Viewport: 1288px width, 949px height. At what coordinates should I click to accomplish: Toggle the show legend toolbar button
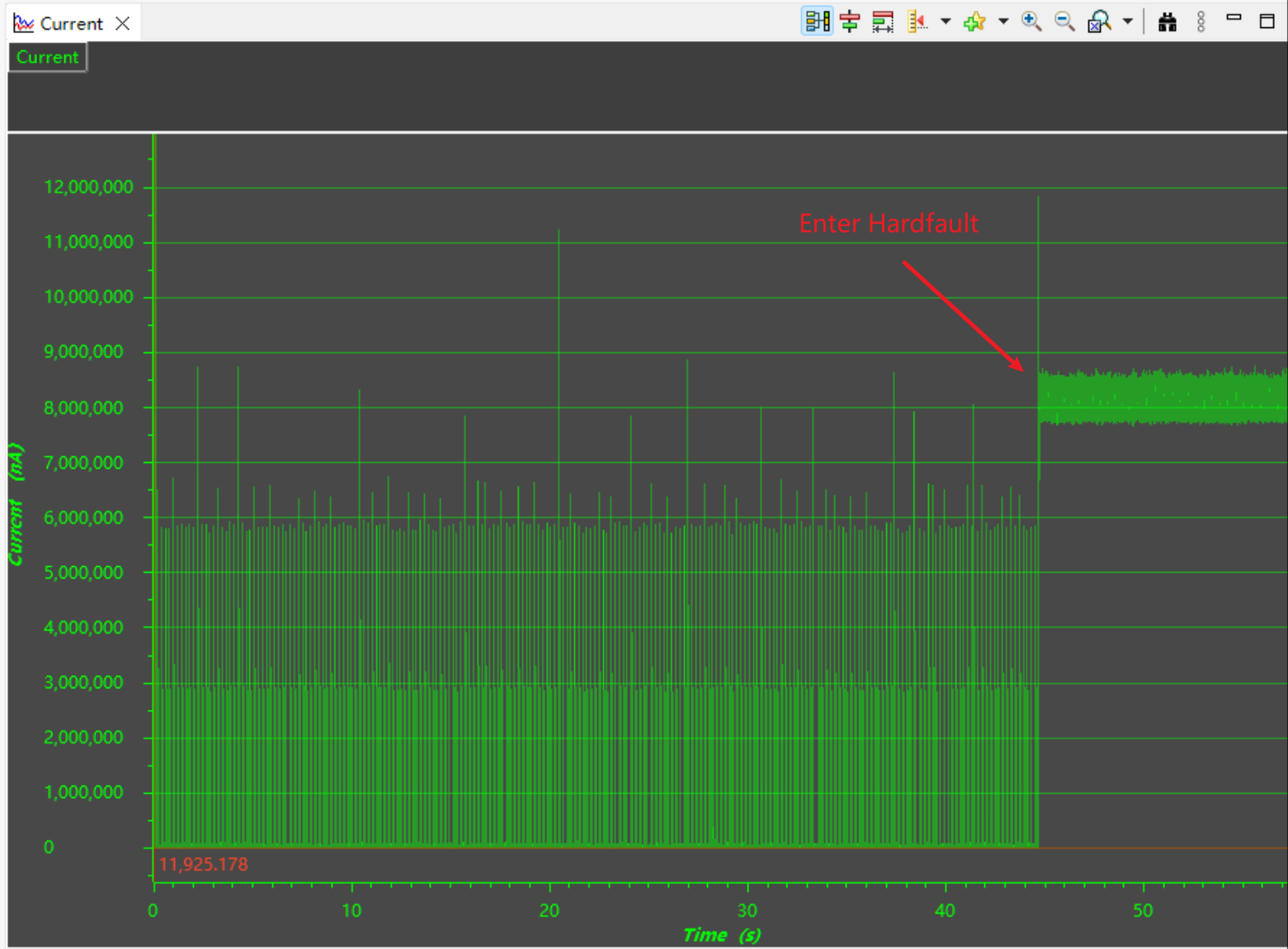[817, 21]
